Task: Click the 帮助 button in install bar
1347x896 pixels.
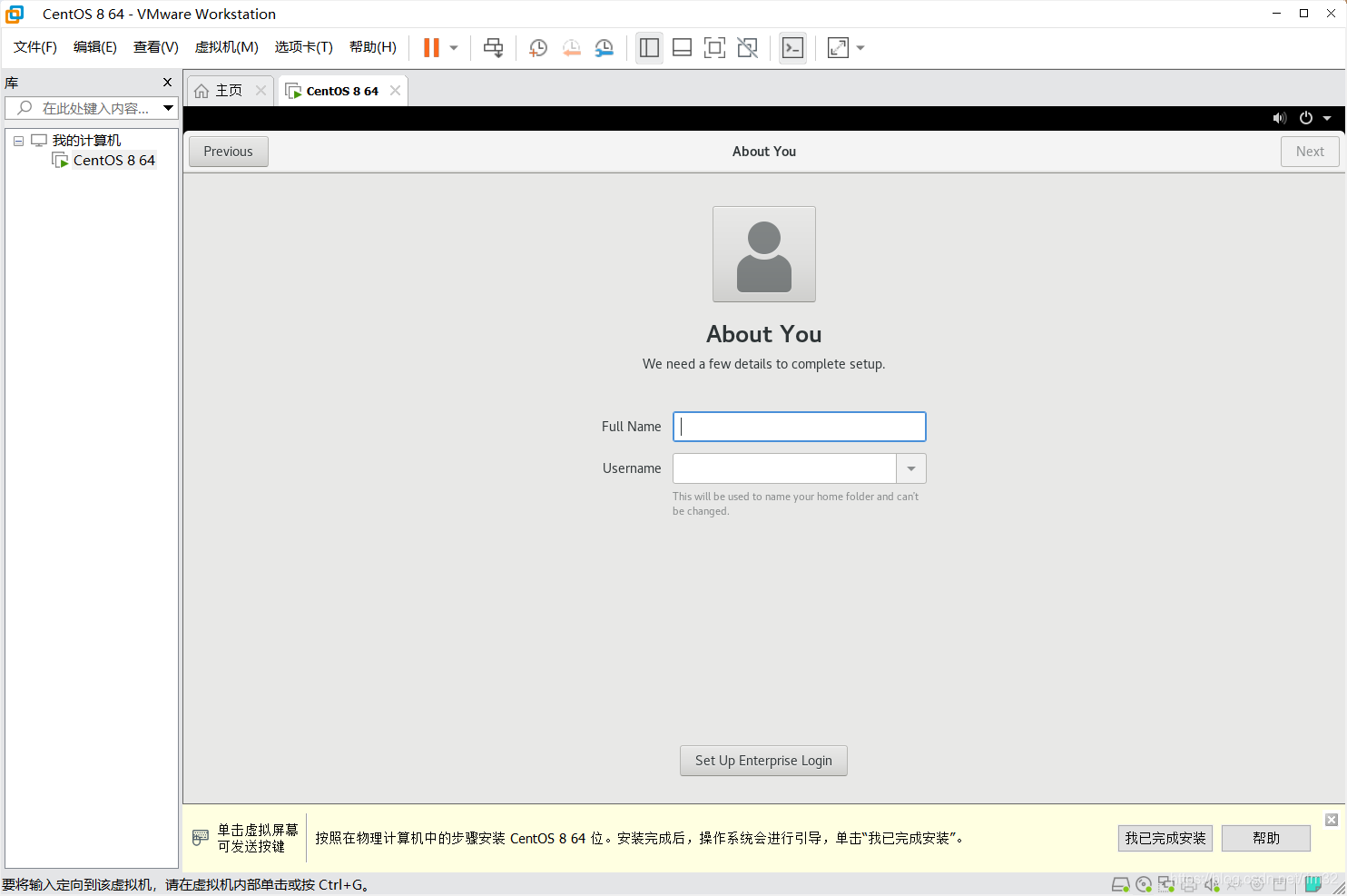Action: (1266, 838)
